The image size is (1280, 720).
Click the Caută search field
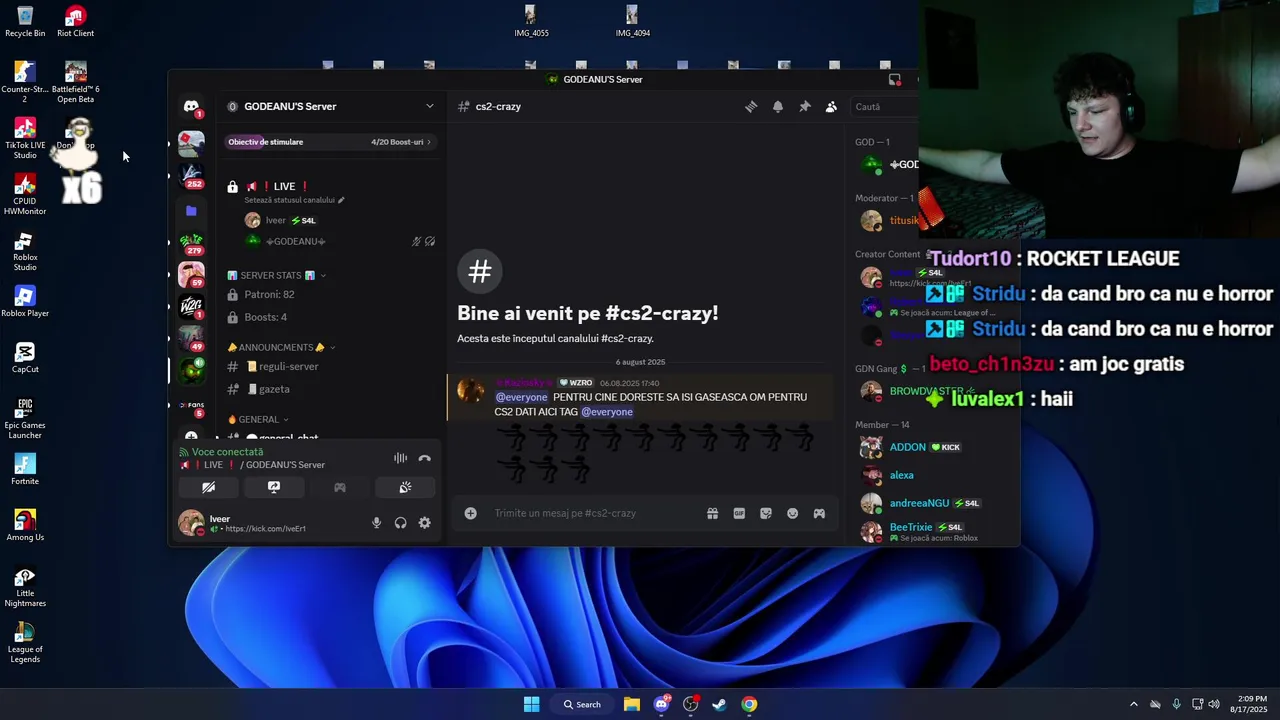coord(884,107)
